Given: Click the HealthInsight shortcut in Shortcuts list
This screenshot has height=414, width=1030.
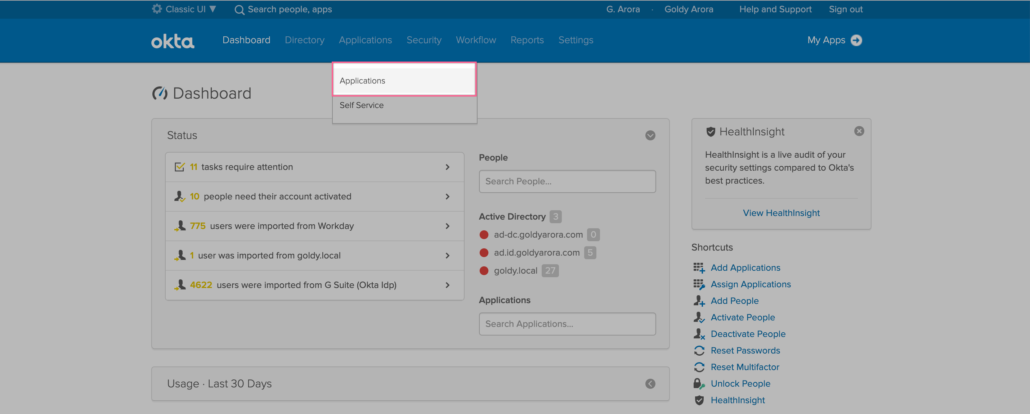Looking at the screenshot, I should tap(738, 400).
